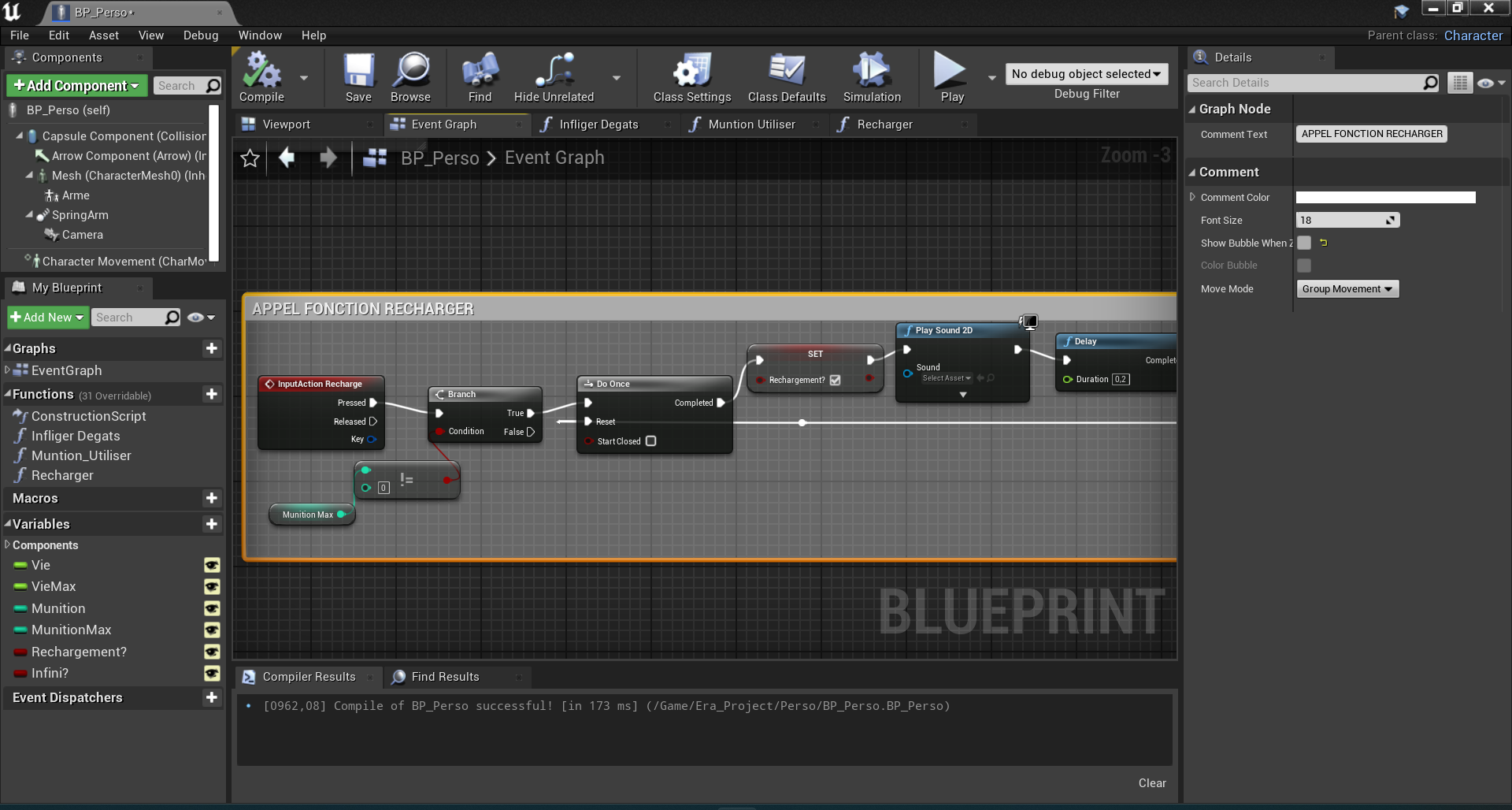Open the Debug menu

201,35
